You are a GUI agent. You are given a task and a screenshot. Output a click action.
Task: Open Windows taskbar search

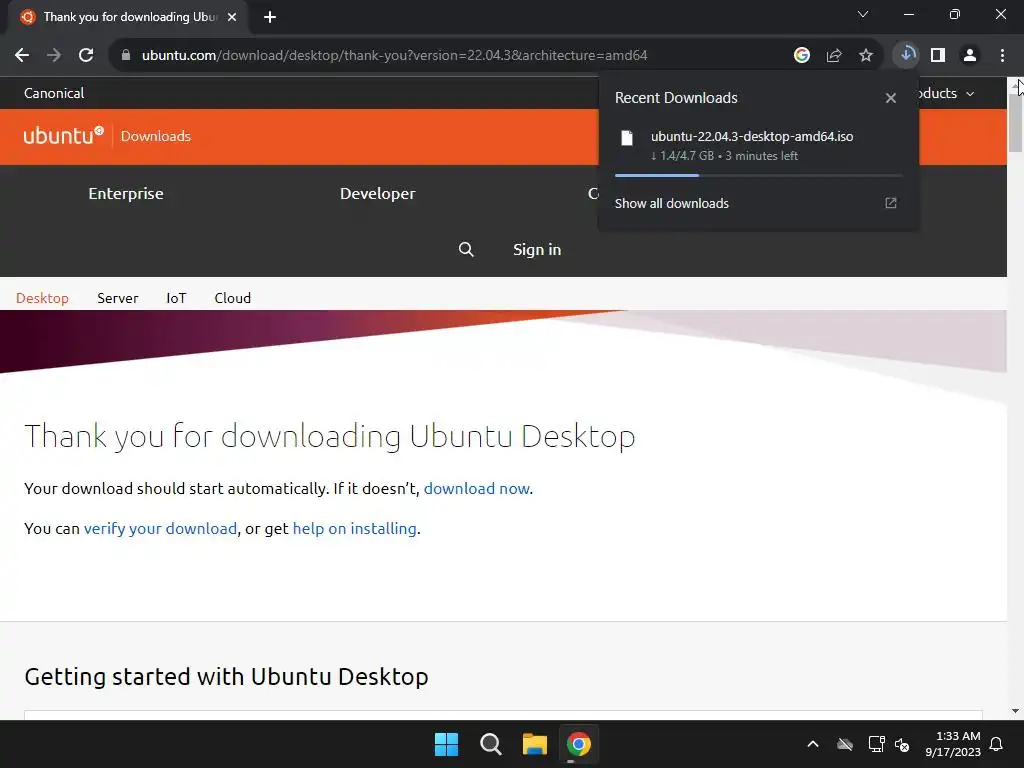coord(490,744)
